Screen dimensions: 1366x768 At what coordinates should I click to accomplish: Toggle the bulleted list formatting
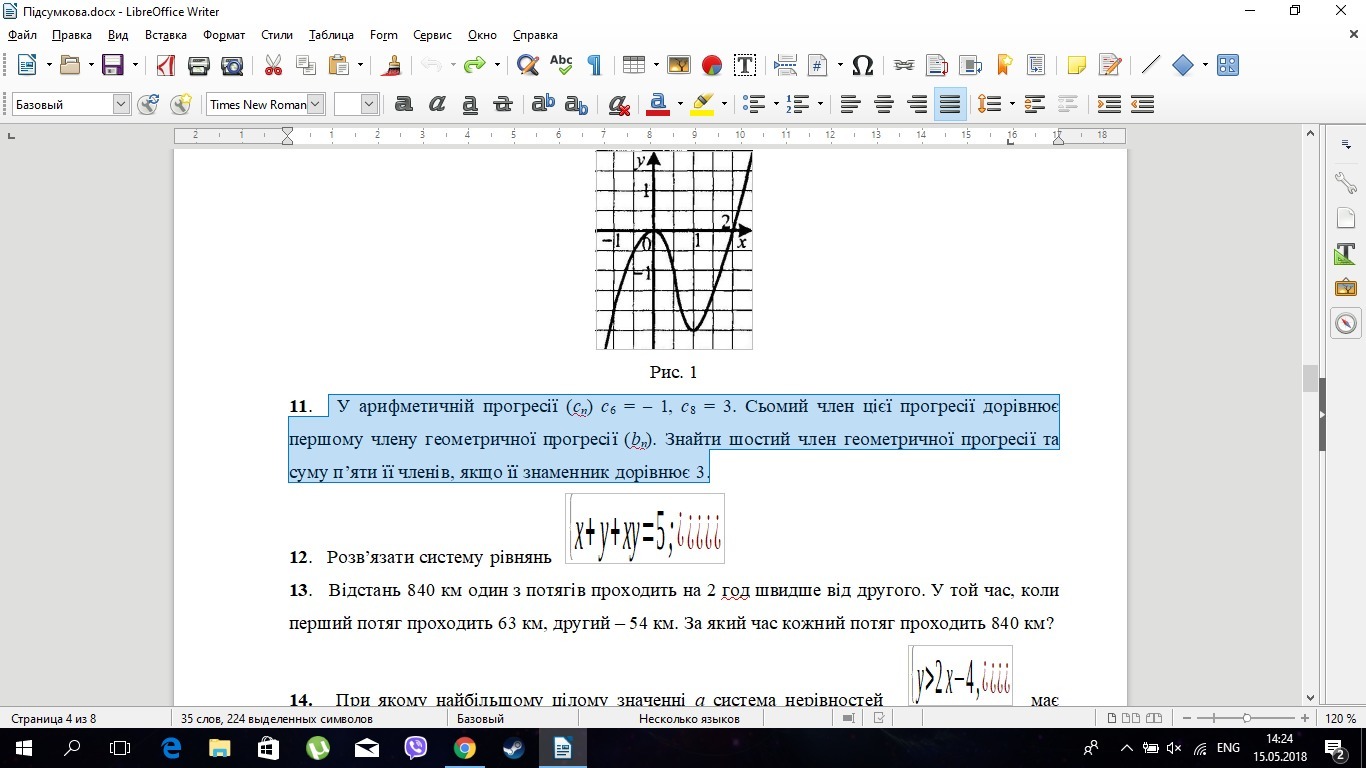[x=757, y=104]
